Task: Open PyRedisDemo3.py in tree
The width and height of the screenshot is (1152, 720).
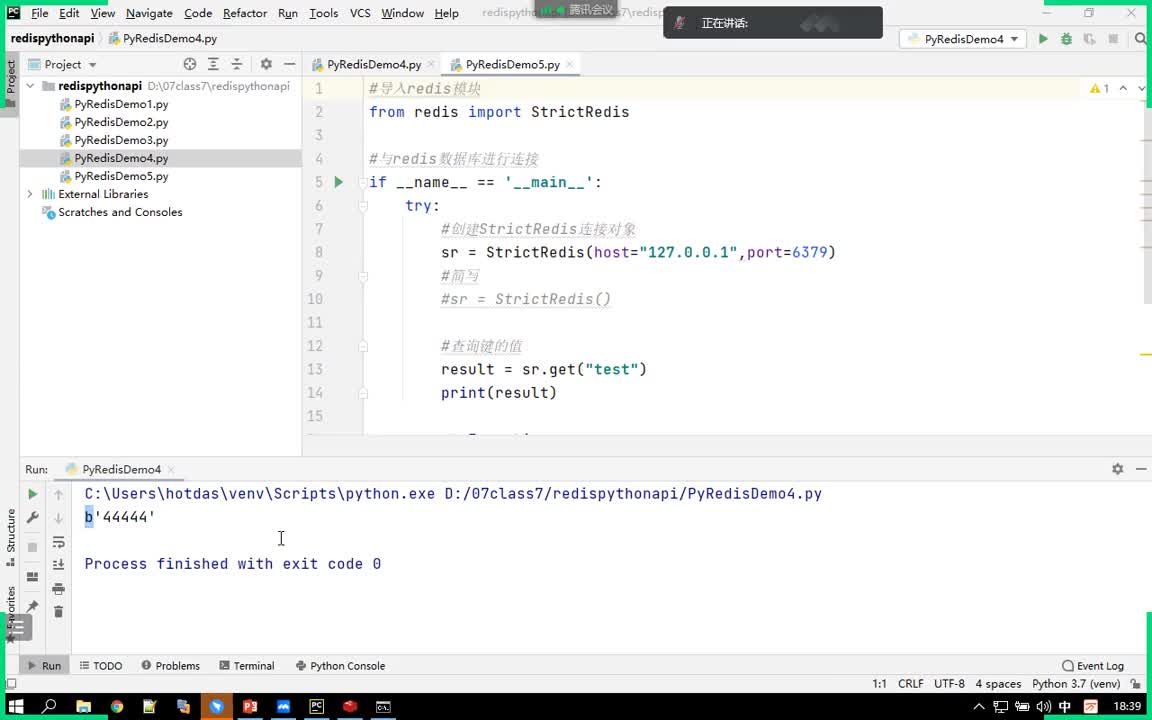Action: (x=121, y=140)
